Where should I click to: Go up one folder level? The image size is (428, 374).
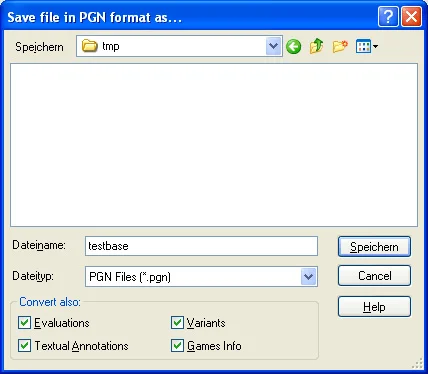[316, 46]
